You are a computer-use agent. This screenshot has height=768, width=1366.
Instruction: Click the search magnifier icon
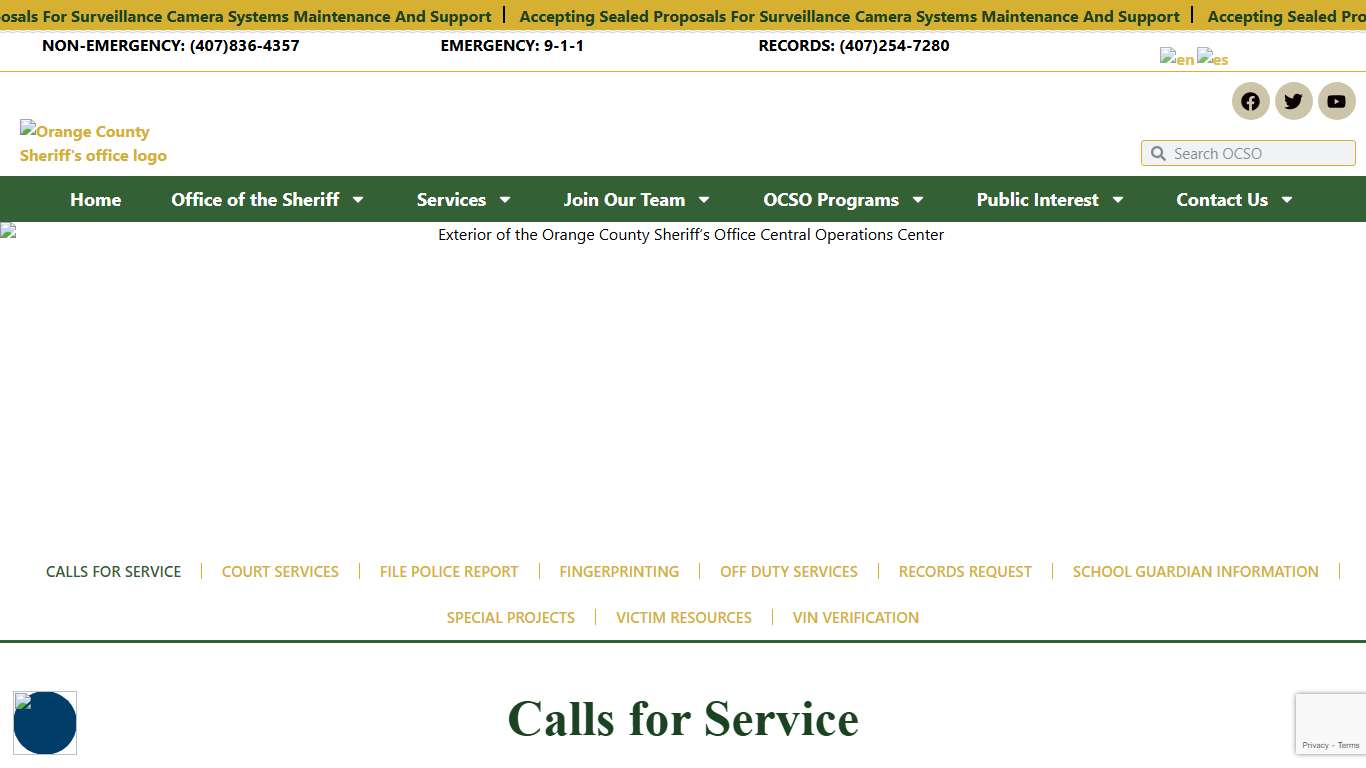click(x=1158, y=153)
